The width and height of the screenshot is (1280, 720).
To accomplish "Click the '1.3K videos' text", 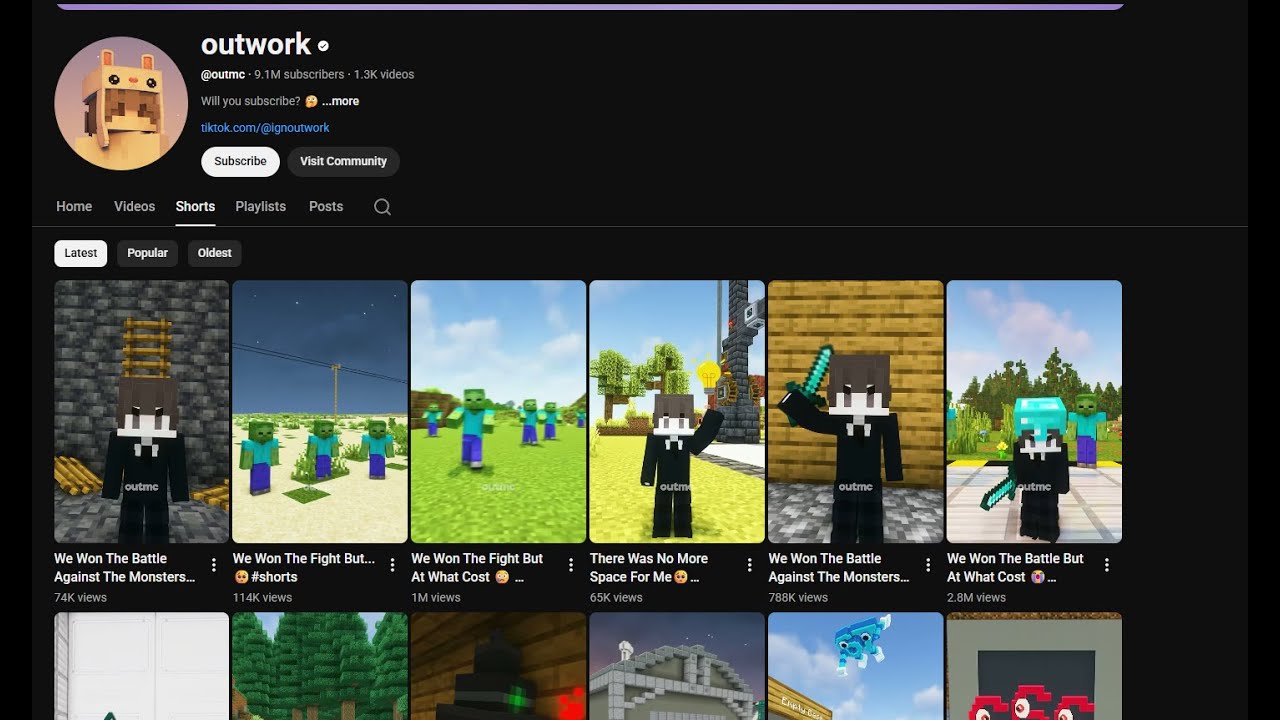I will click(x=384, y=74).
